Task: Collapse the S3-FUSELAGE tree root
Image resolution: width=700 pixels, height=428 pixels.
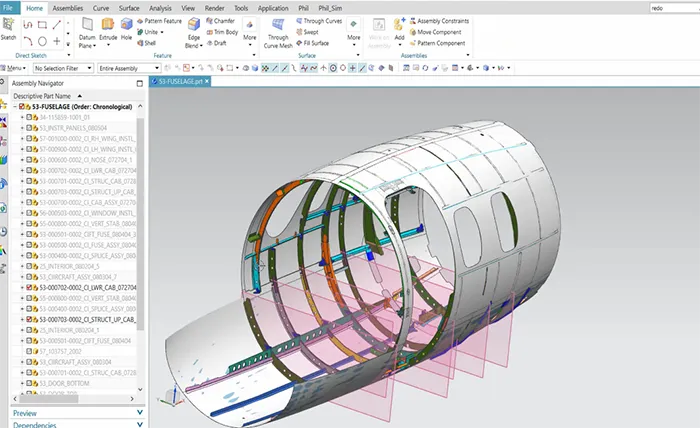Action: [x=15, y=107]
